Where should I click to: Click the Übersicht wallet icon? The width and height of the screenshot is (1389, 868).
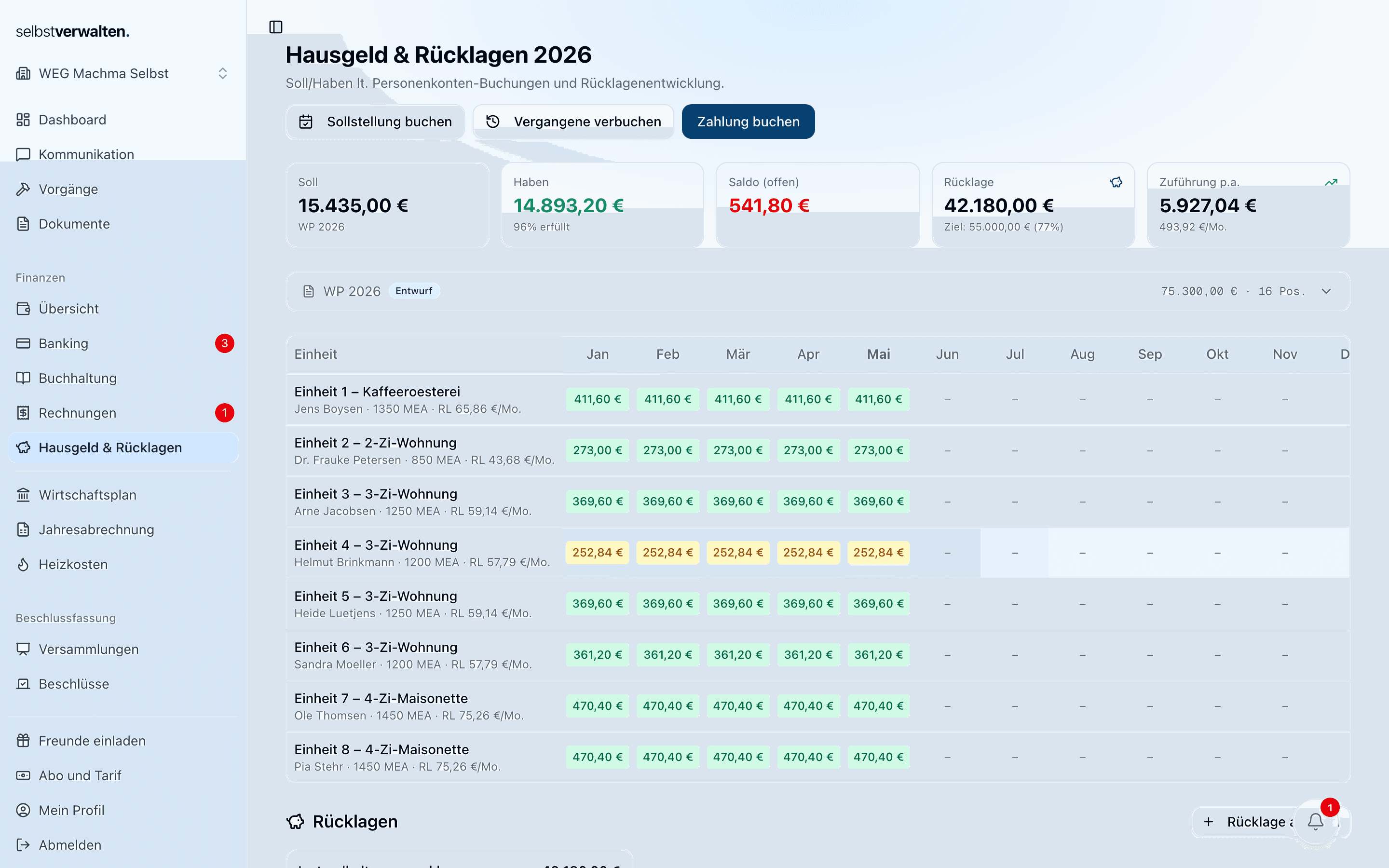pos(23,309)
